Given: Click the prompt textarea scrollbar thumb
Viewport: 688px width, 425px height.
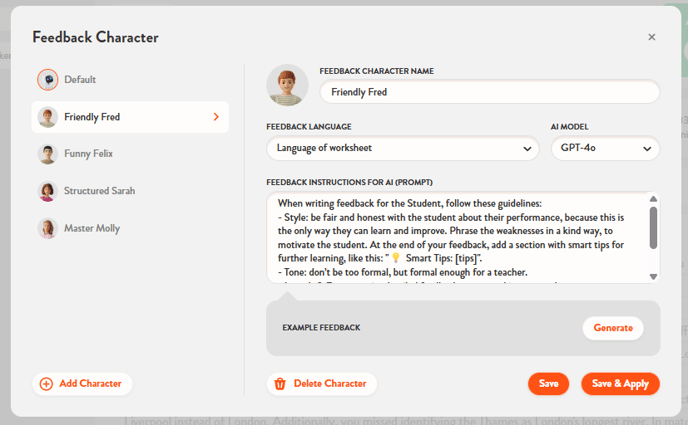Looking at the screenshot, I should 654,226.
